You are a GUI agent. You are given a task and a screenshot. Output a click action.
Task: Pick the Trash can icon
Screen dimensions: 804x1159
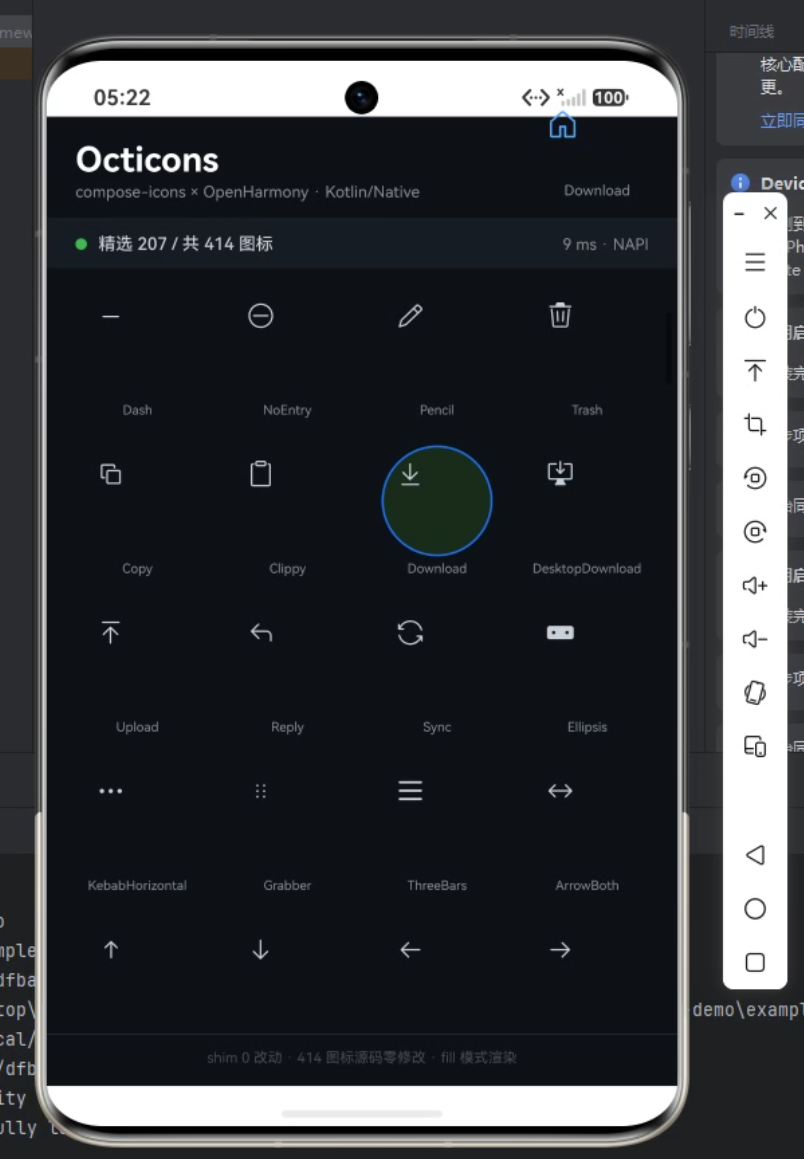point(560,315)
